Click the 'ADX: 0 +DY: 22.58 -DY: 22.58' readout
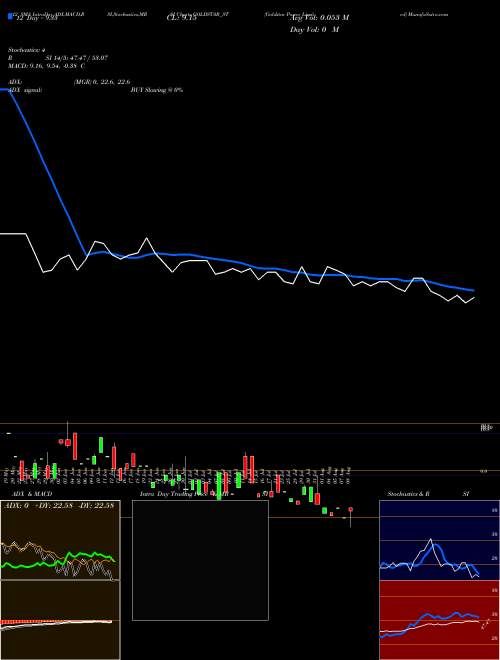Image resolution: width=500 pixels, height=660 pixels. (59, 506)
